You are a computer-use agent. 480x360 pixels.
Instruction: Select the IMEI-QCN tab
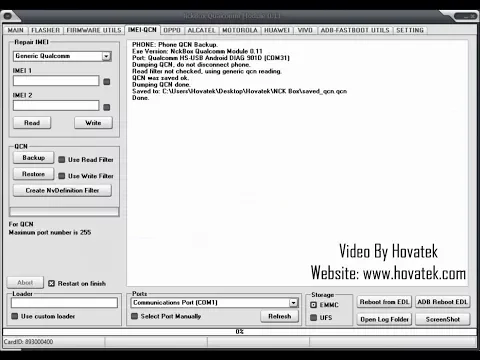pyautogui.click(x=142, y=30)
